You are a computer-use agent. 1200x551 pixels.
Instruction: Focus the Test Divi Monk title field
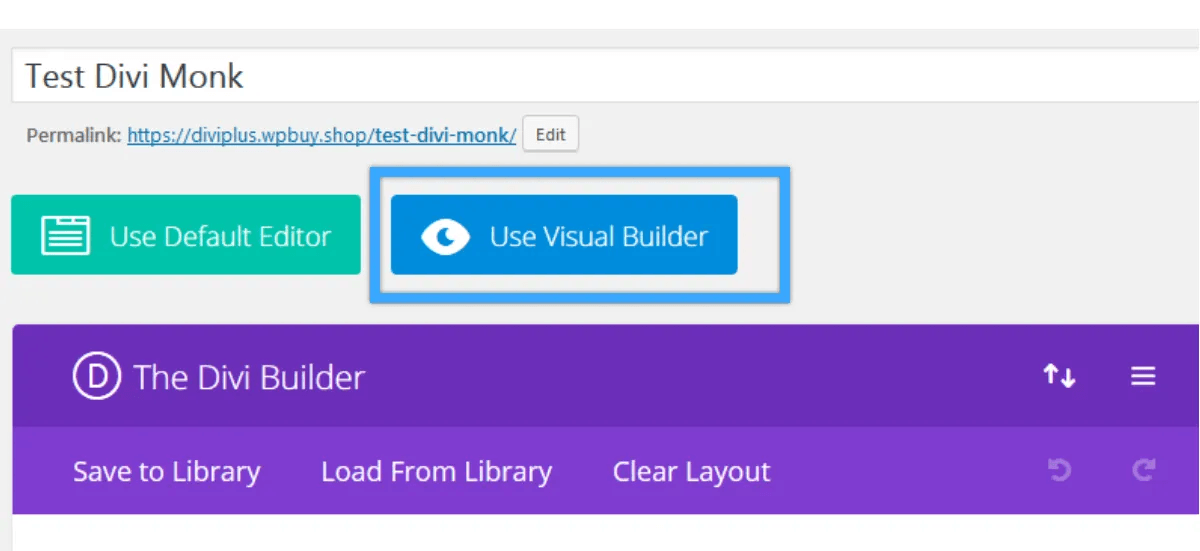(606, 76)
